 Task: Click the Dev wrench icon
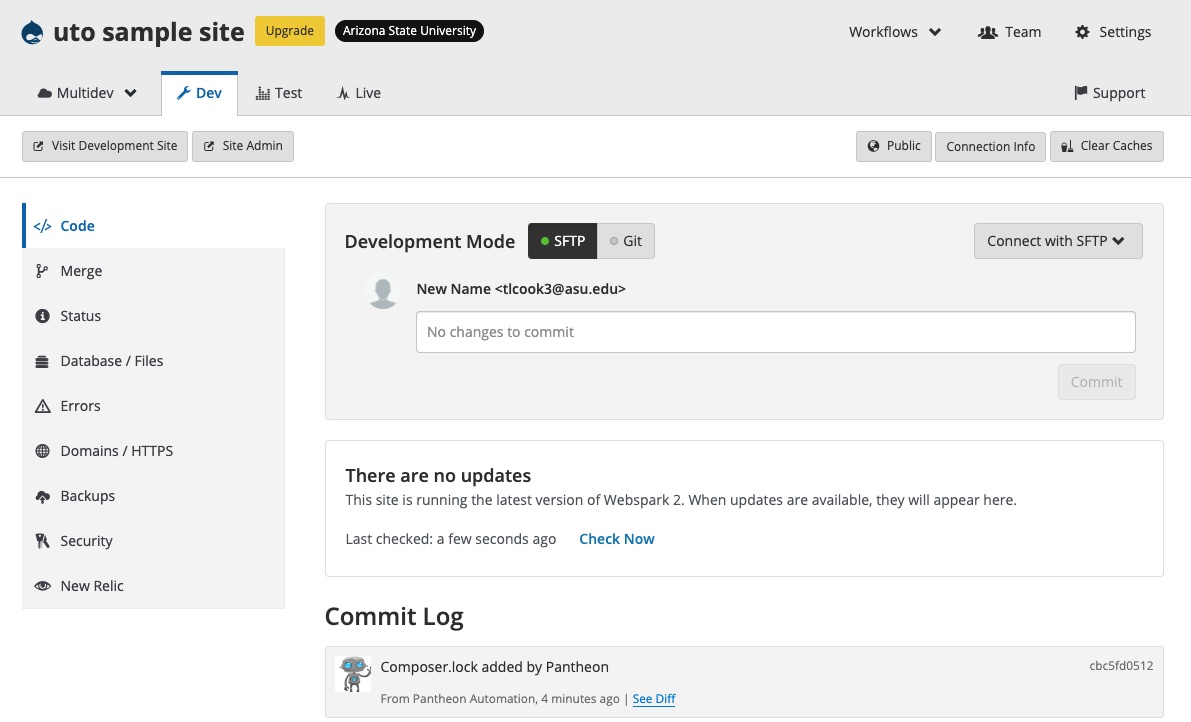click(x=183, y=93)
